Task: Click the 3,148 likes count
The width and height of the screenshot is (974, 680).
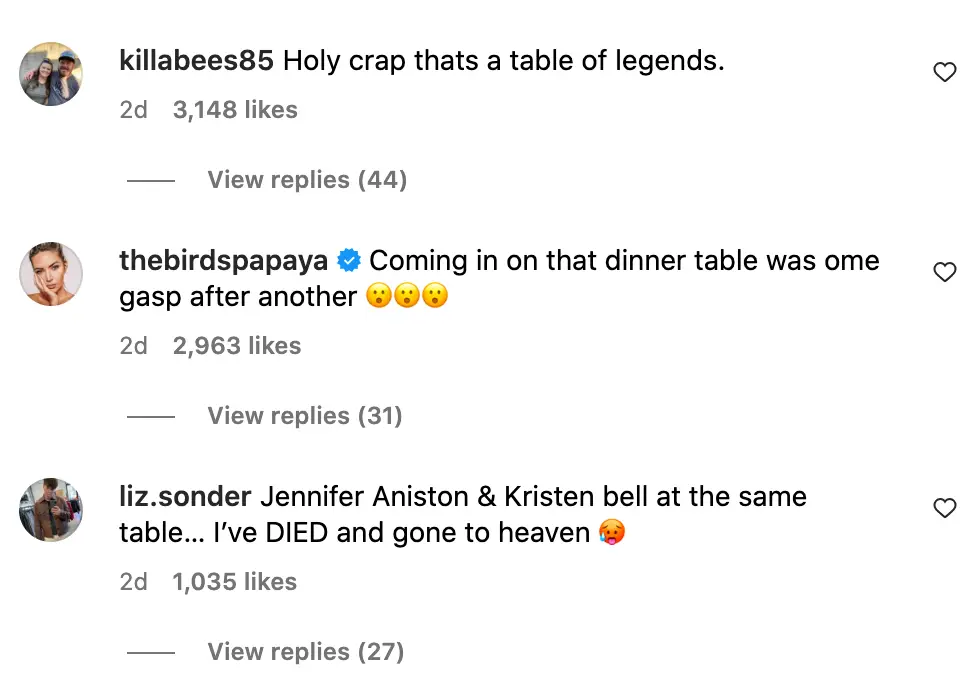Action: pyautogui.click(x=235, y=110)
